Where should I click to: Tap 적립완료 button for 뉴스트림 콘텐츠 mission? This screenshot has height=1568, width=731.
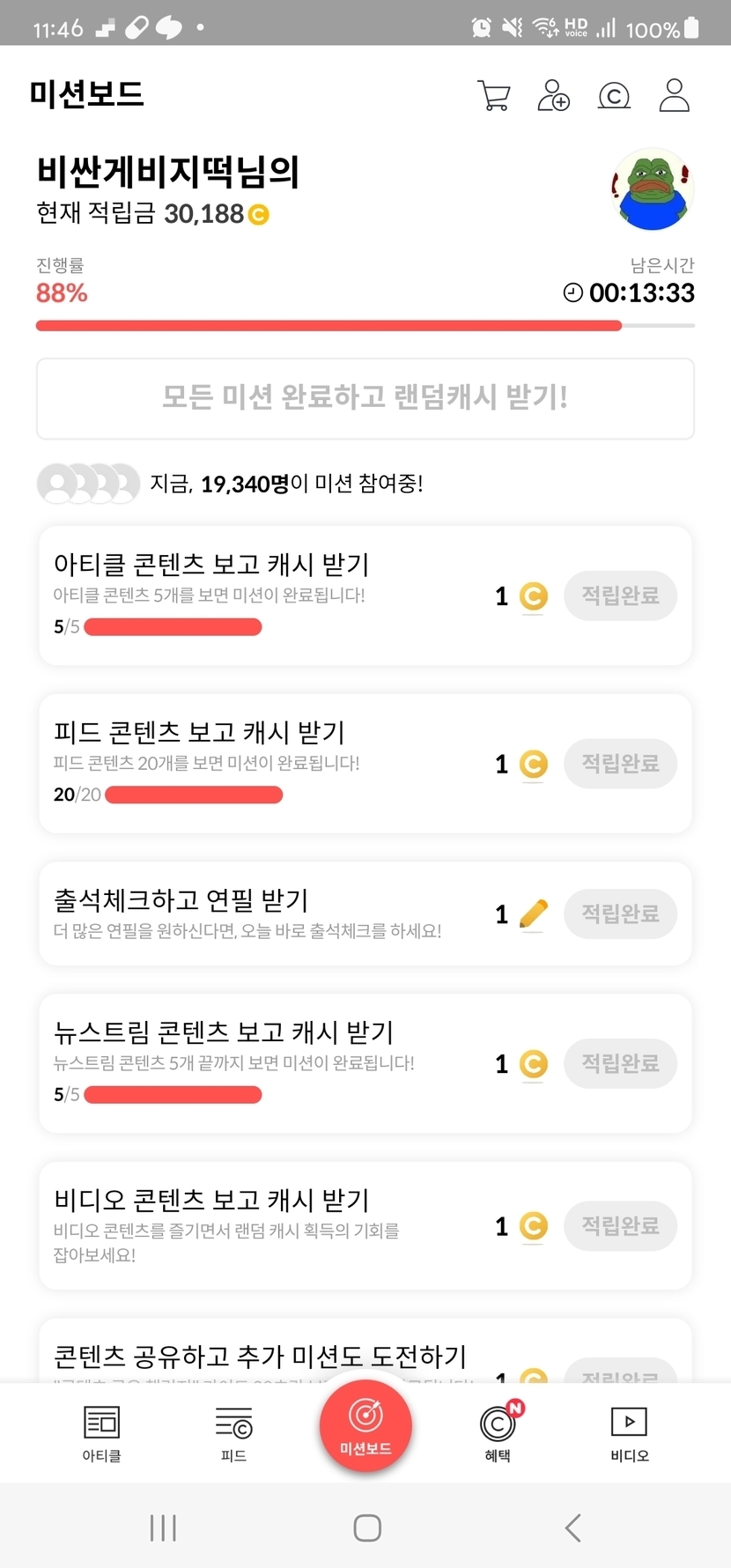pyautogui.click(x=620, y=1063)
